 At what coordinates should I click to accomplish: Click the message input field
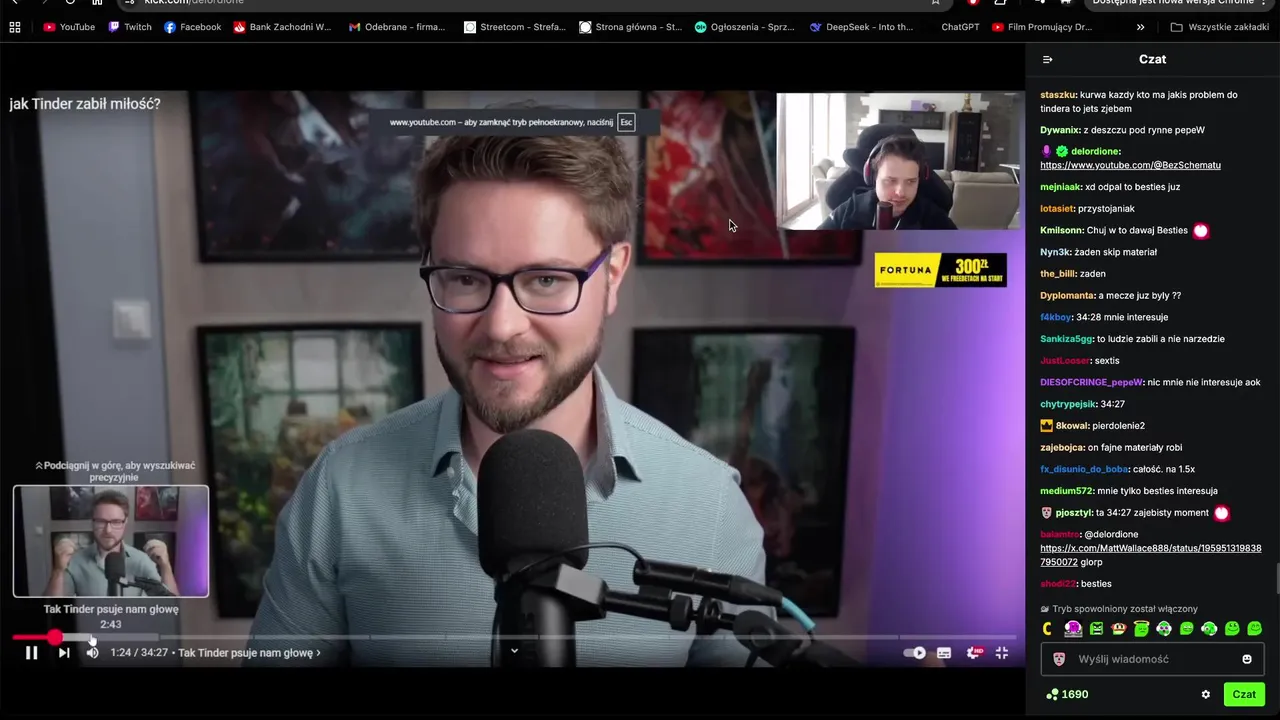[x=1152, y=659]
